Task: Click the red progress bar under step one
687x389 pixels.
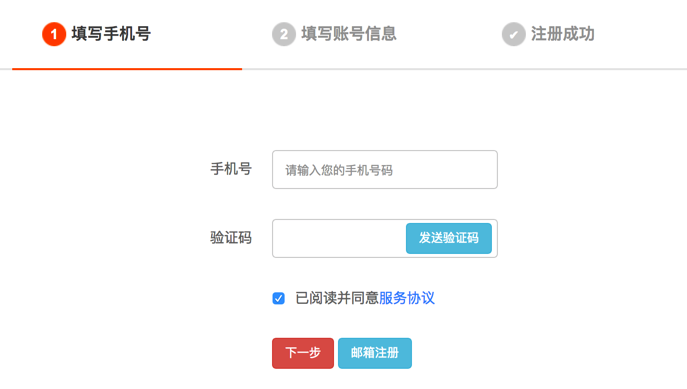Action: click(x=127, y=69)
